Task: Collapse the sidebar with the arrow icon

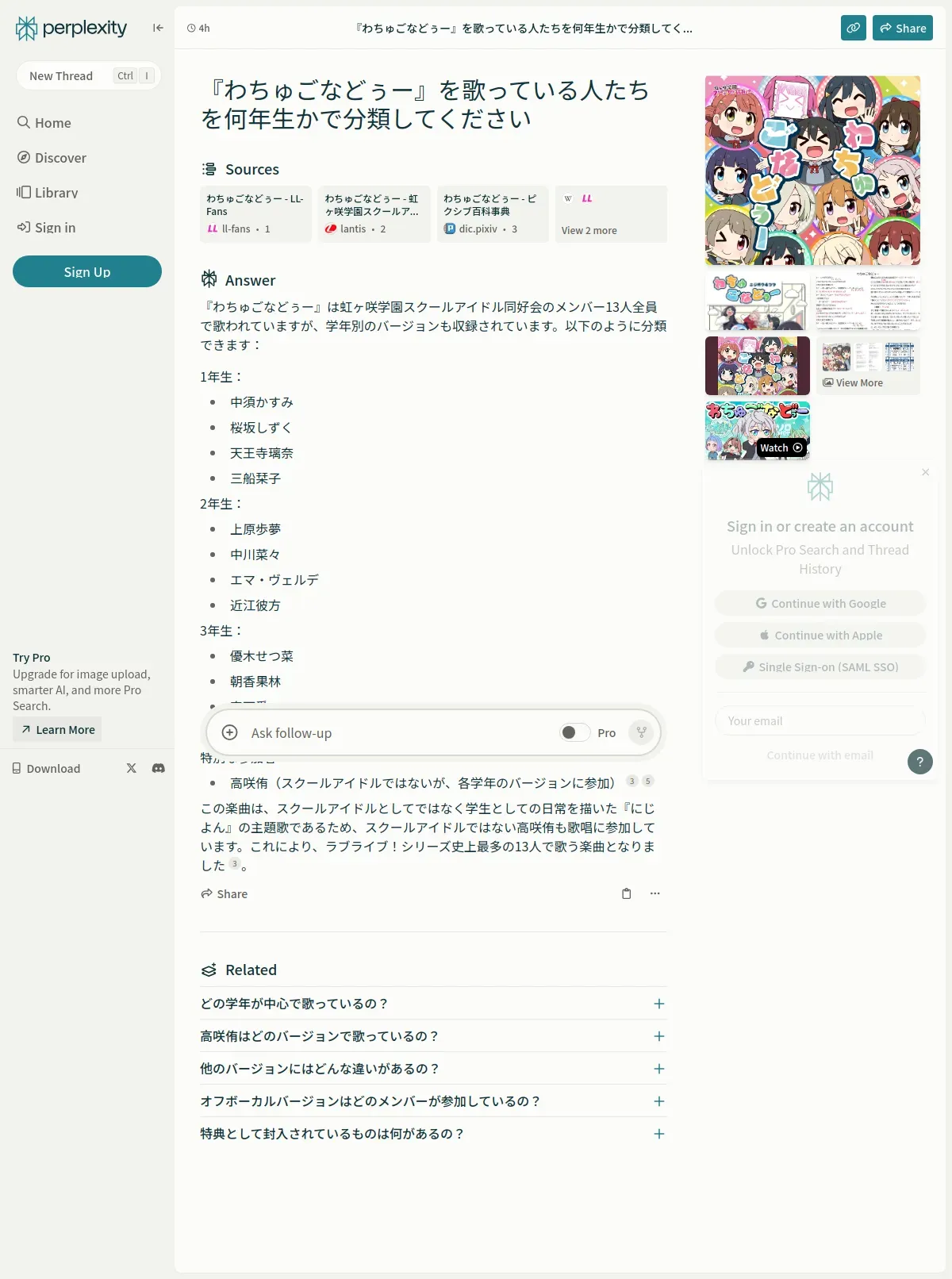Action: [x=158, y=28]
